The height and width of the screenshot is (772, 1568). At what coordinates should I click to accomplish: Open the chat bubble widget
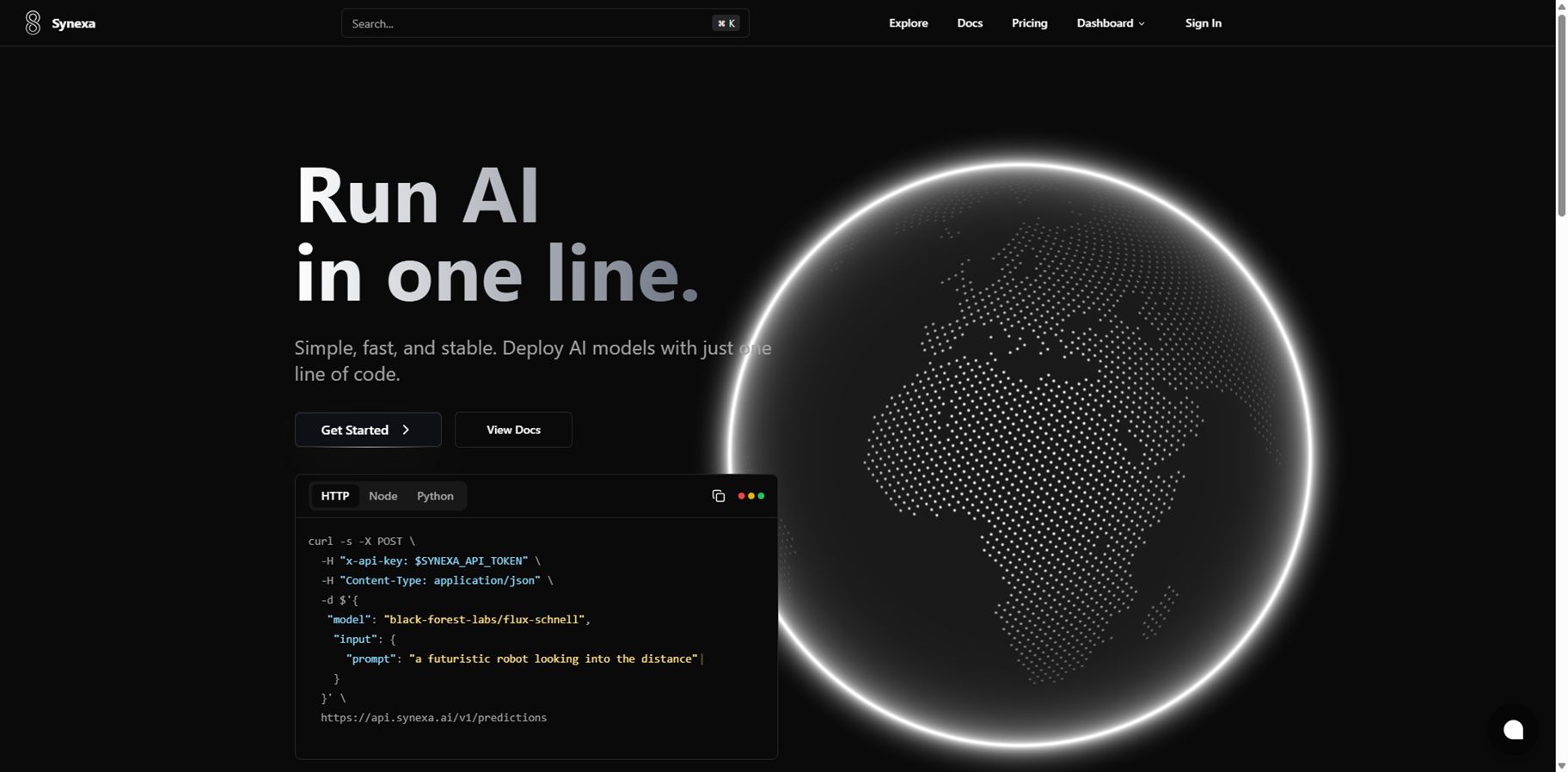(1513, 730)
